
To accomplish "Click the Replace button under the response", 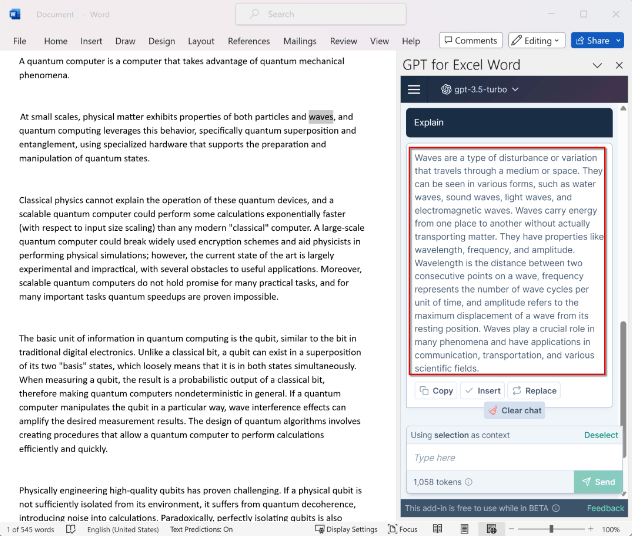I will [534, 391].
